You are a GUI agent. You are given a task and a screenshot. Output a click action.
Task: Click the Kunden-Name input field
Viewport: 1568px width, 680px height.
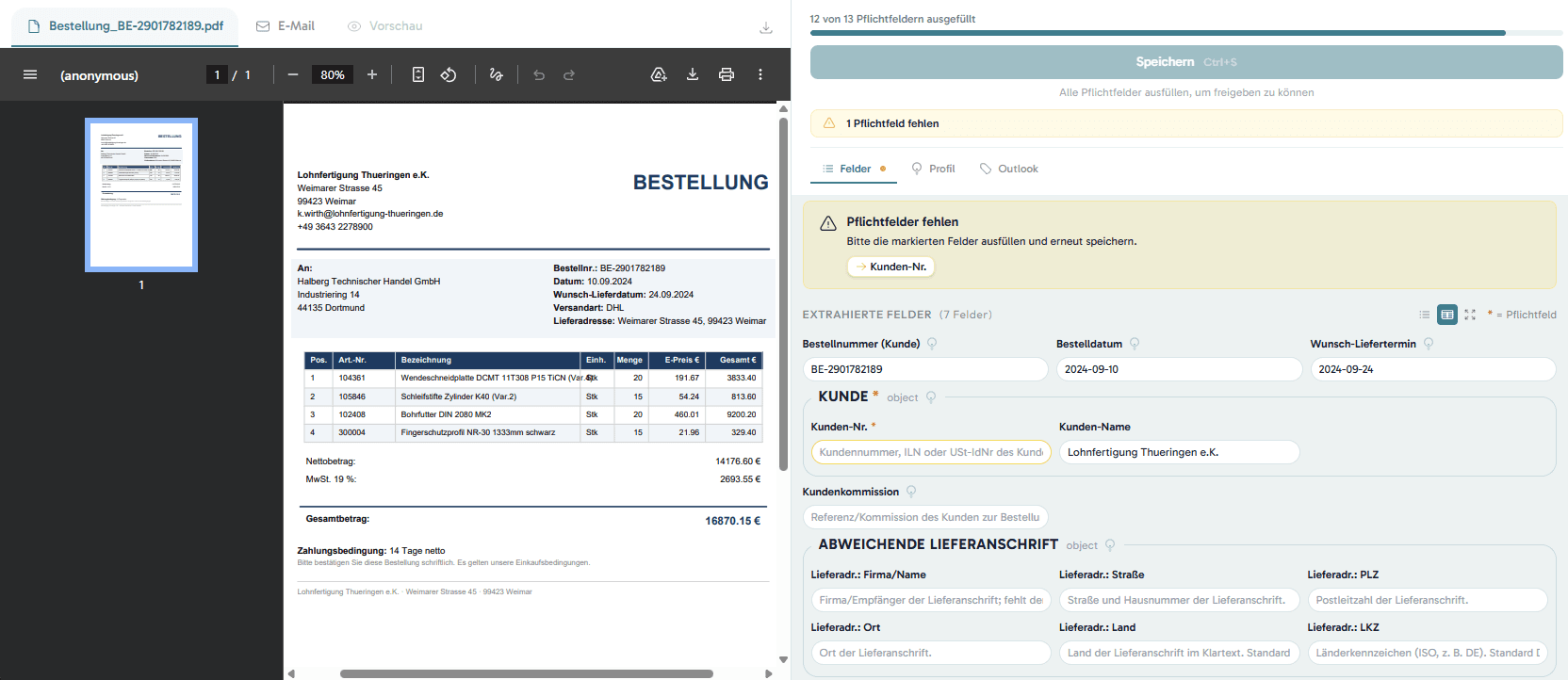pos(1179,452)
